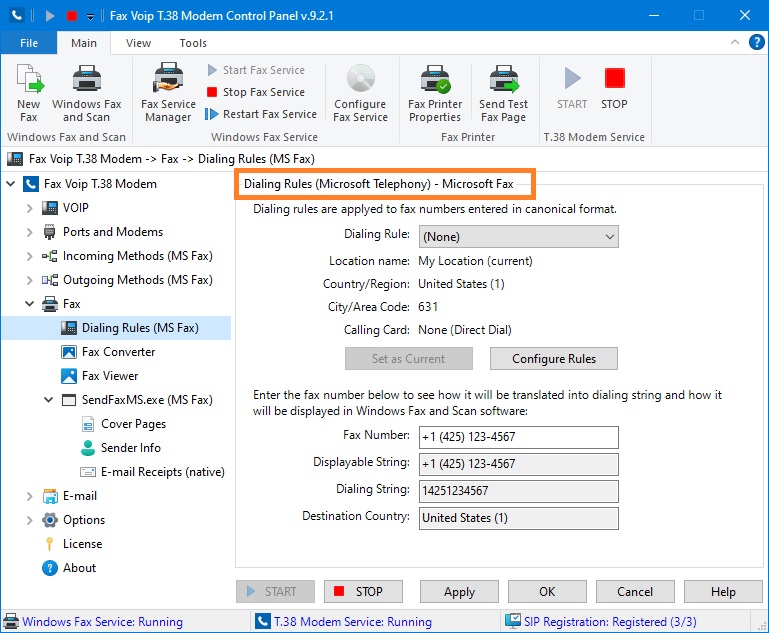Viewport: 769px width, 633px height.
Task: Click the bottom START button
Action: (275, 591)
